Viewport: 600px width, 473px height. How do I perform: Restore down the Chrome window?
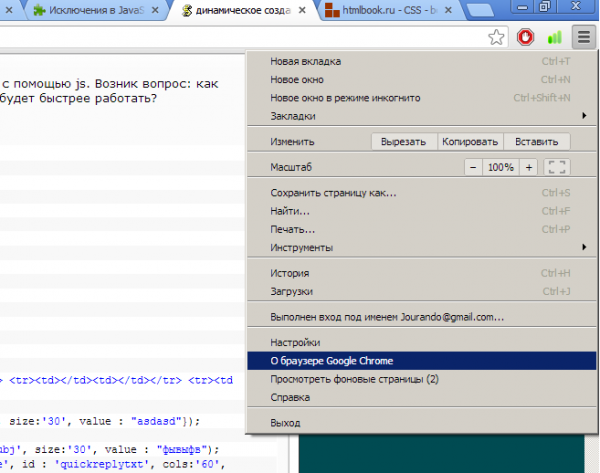[x=544, y=7]
